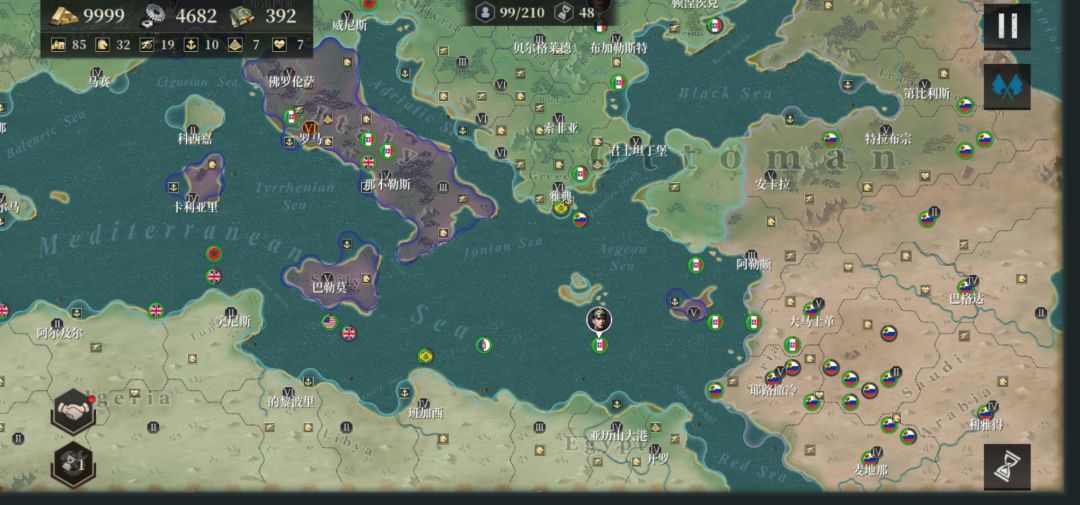This screenshot has height=505, width=1080.
Task: Select the city label 开罗
Action: click(x=658, y=459)
